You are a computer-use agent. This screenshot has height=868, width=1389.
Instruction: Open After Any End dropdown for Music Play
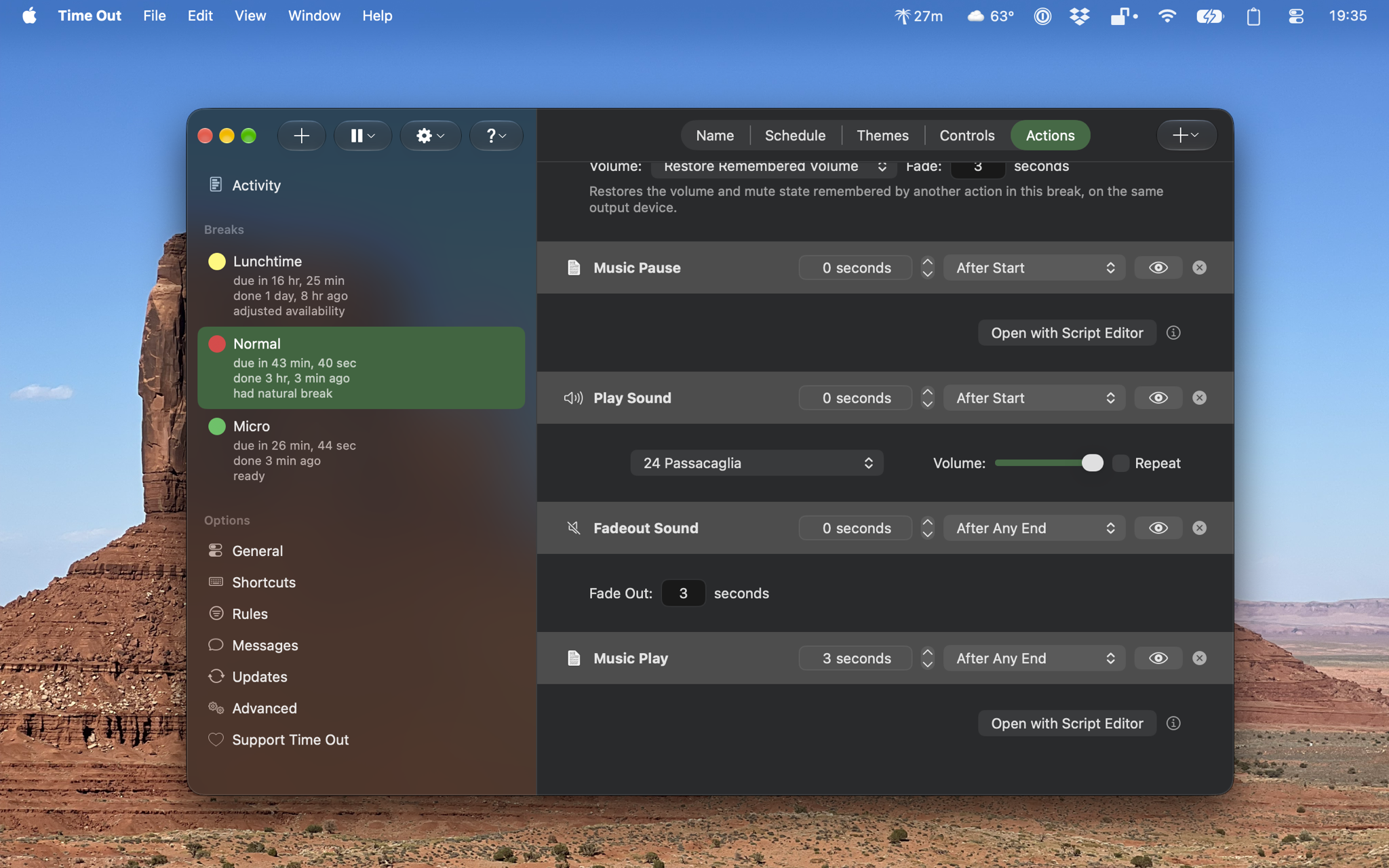pyautogui.click(x=1034, y=658)
